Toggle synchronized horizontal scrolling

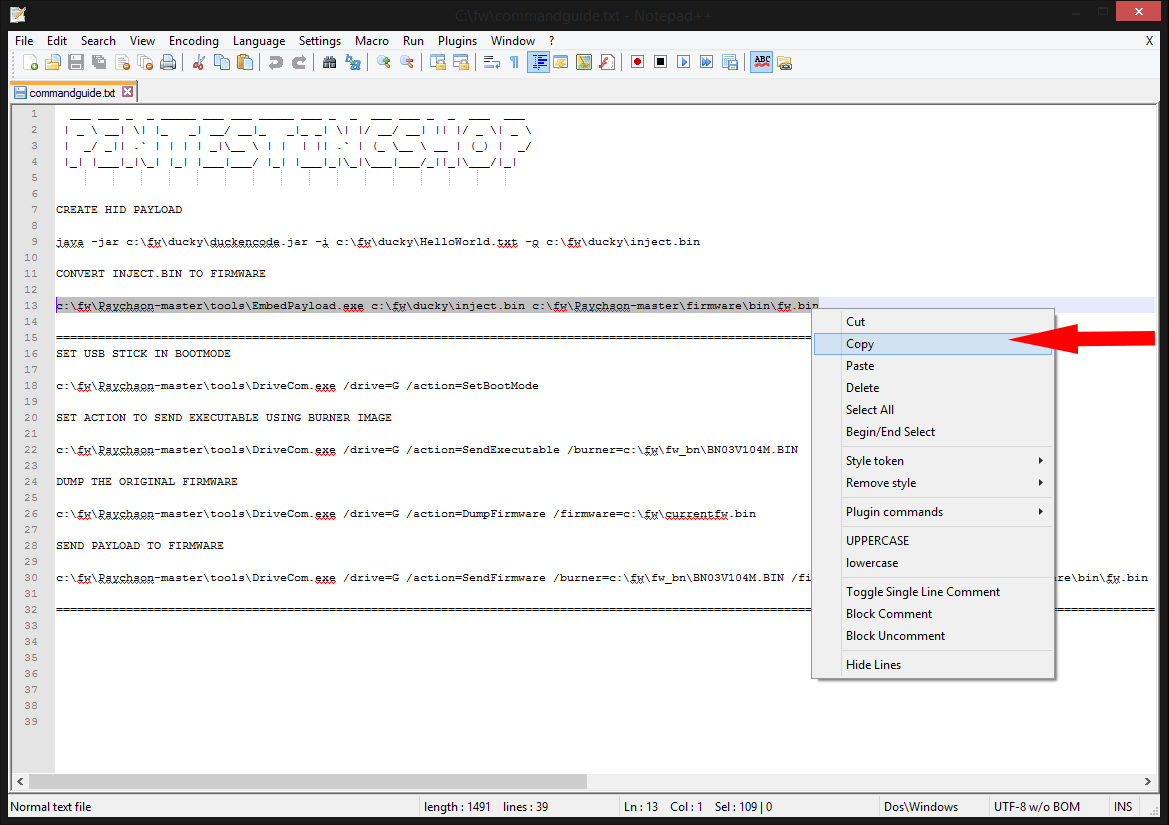pyautogui.click(x=461, y=63)
